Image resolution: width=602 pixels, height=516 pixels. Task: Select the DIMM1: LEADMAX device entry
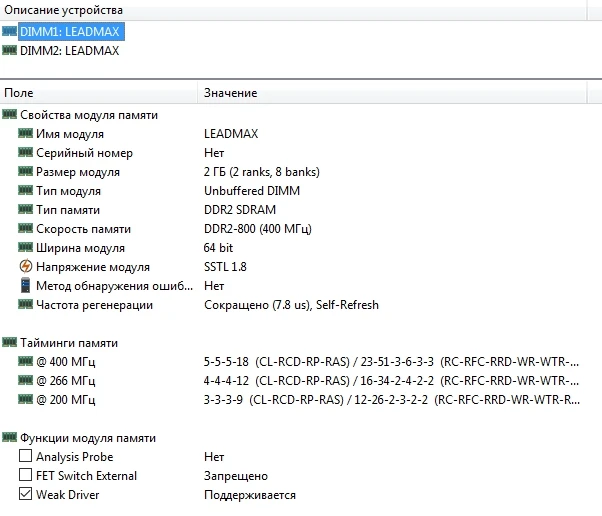(x=71, y=31)
